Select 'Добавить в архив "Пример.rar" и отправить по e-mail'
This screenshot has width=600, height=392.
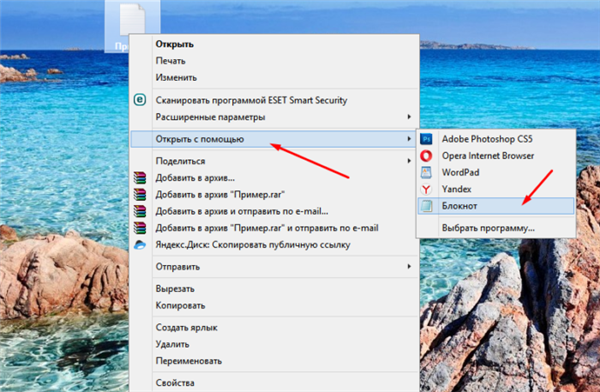275,228
